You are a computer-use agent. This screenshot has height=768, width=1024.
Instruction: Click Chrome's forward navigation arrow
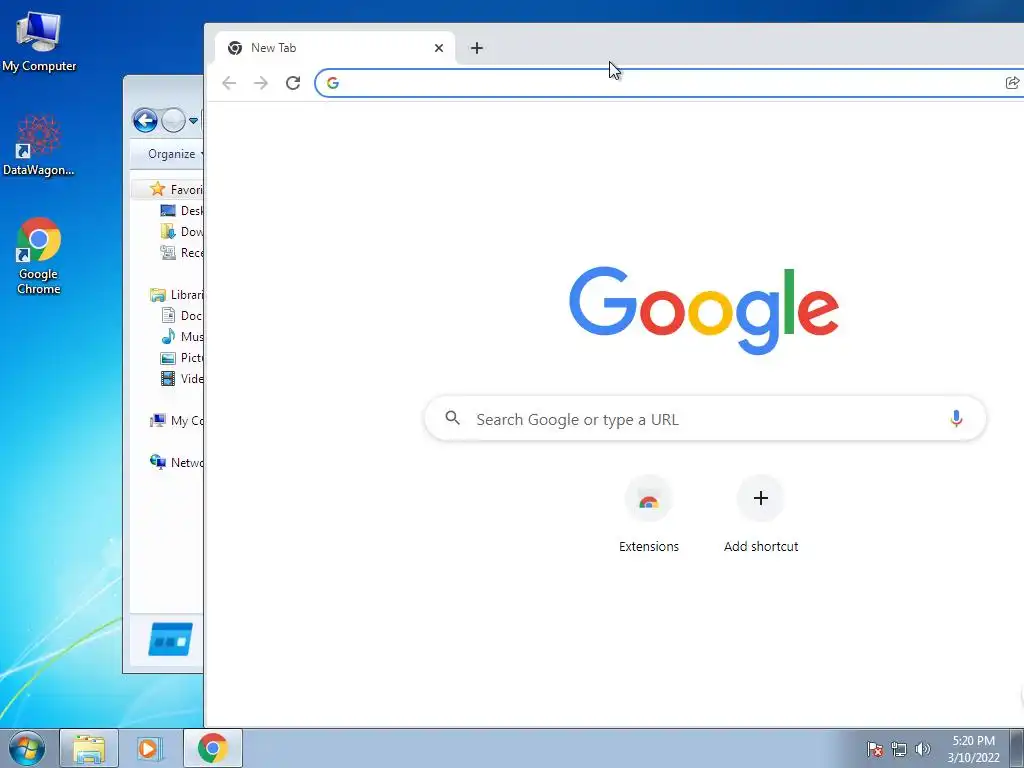[261, 83]
